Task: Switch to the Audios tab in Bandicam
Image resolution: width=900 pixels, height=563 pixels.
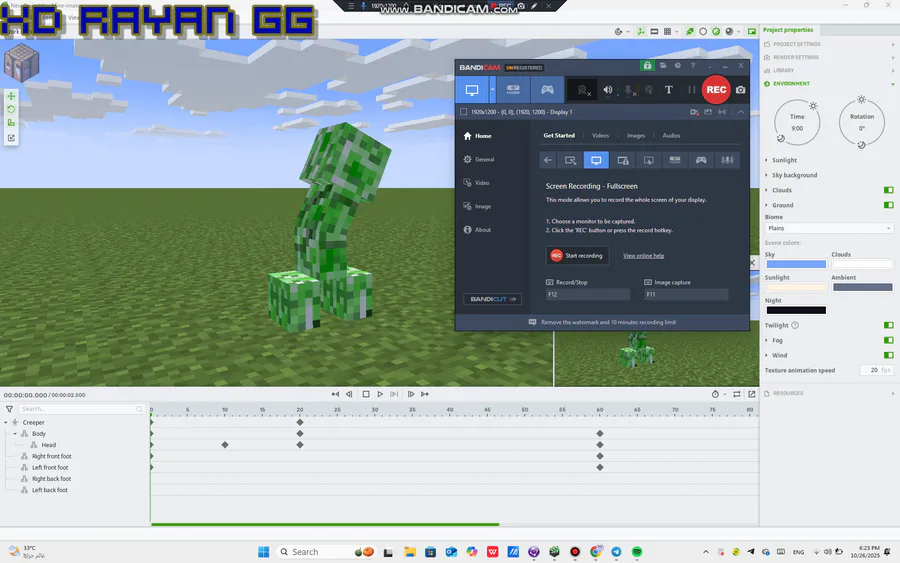Action: click(x=671, y=136)
